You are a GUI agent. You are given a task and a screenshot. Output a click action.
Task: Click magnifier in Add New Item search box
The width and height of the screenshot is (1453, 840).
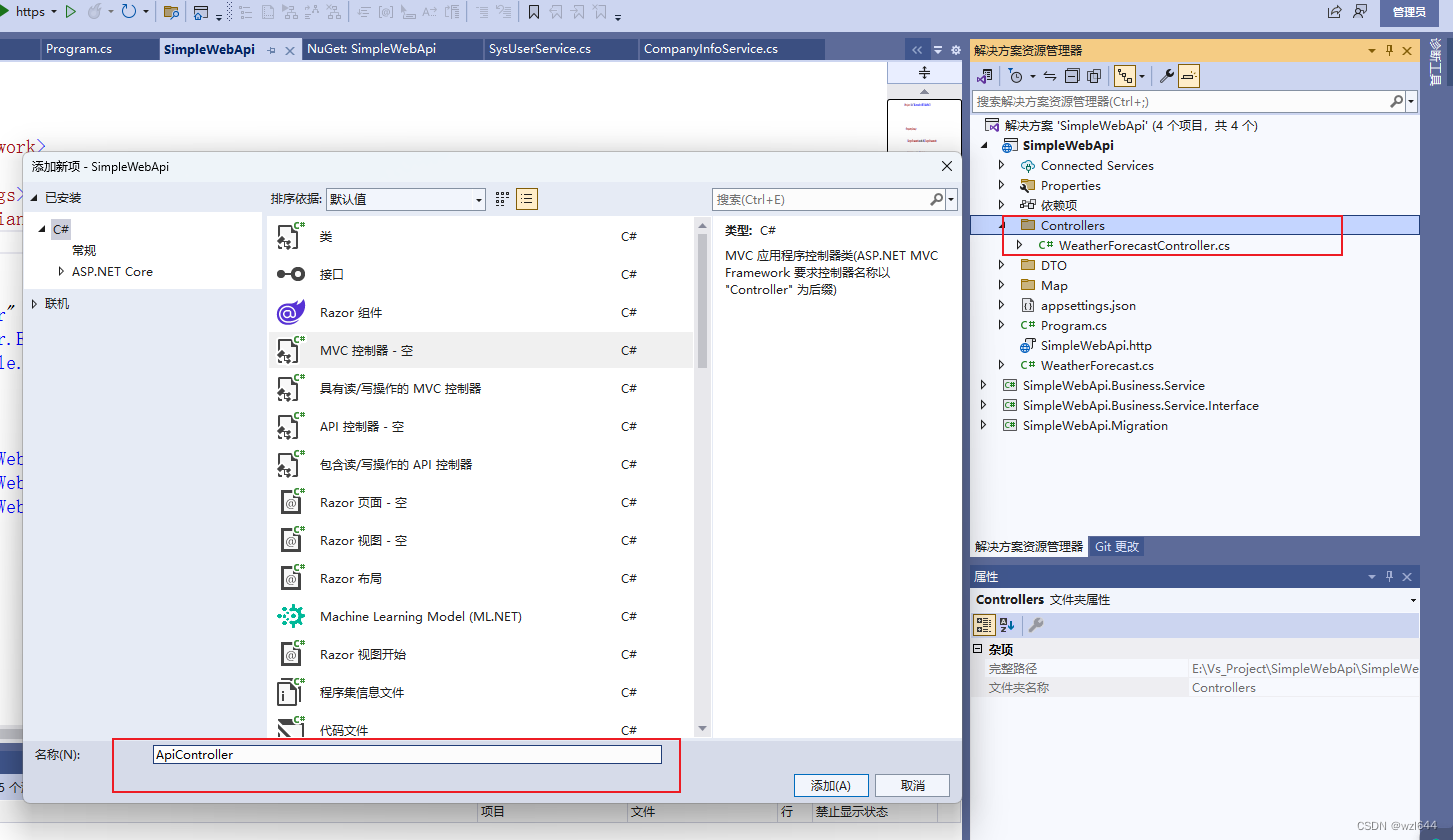(x=937, y=199)
